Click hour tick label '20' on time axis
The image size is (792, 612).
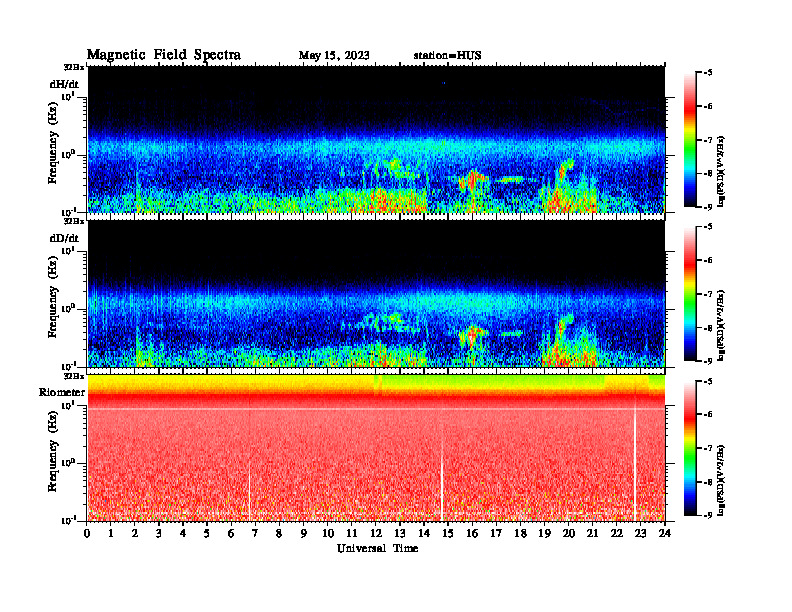569,534
